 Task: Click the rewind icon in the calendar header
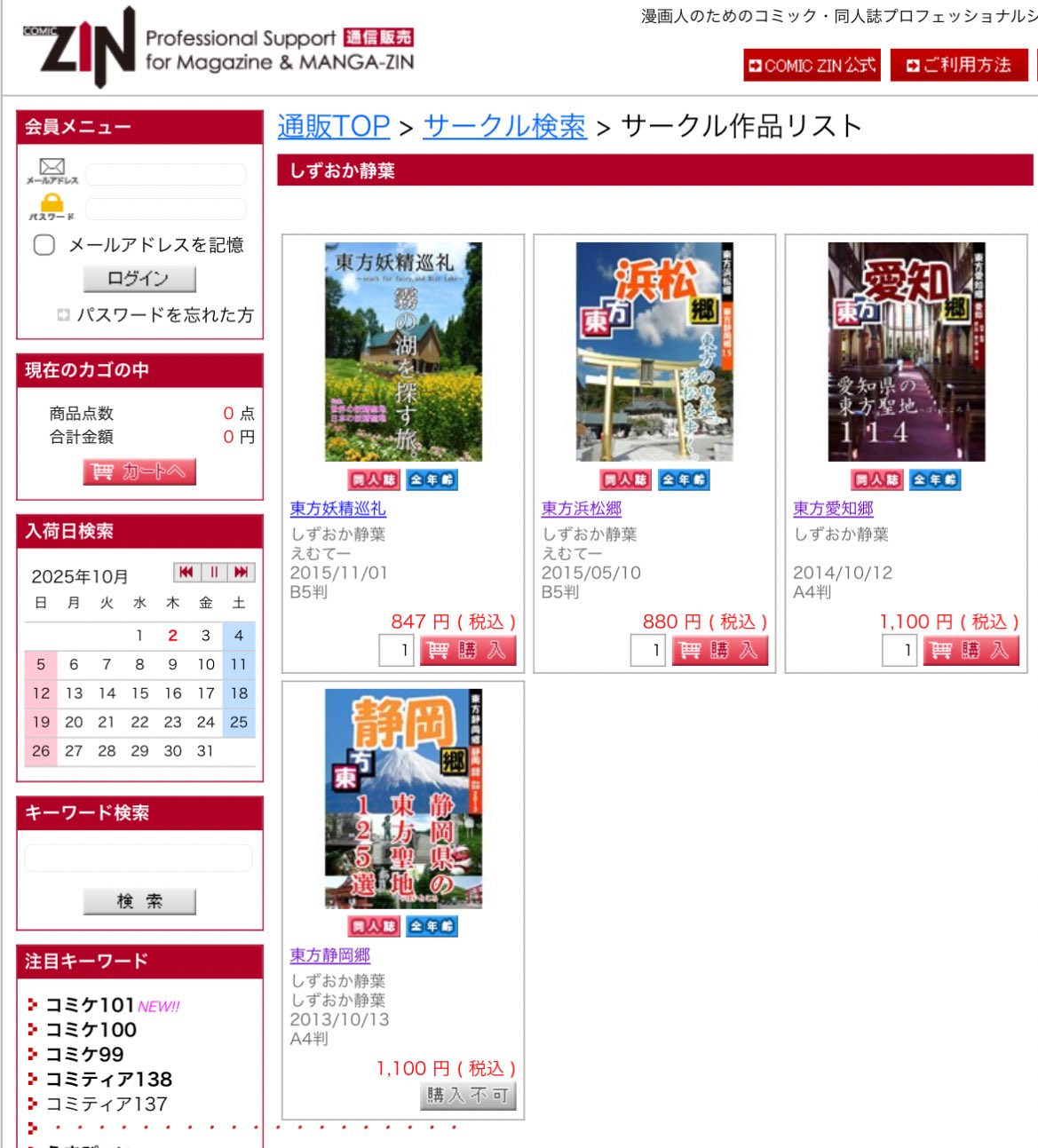[186, 573]
